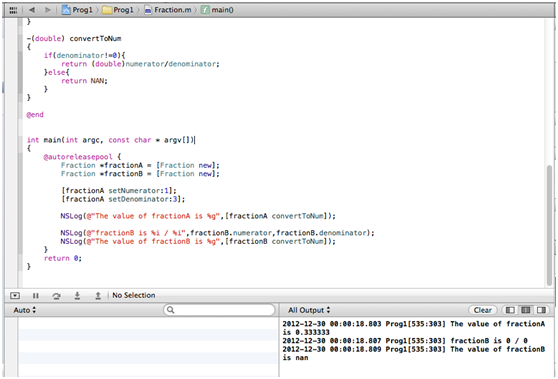This screenshot has height=379, width=558.
Task: Go forward with the right arrow
Action: point(48,10)
